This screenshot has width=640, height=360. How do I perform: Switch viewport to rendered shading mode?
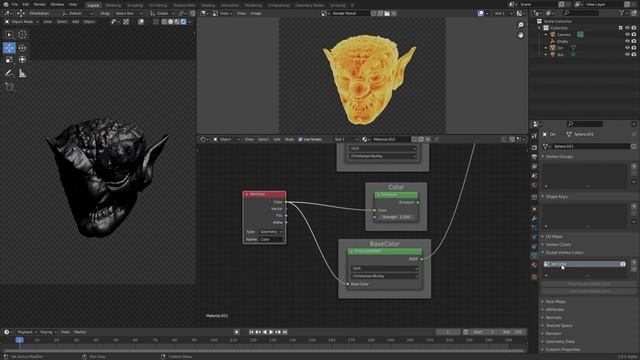point(184,22)
